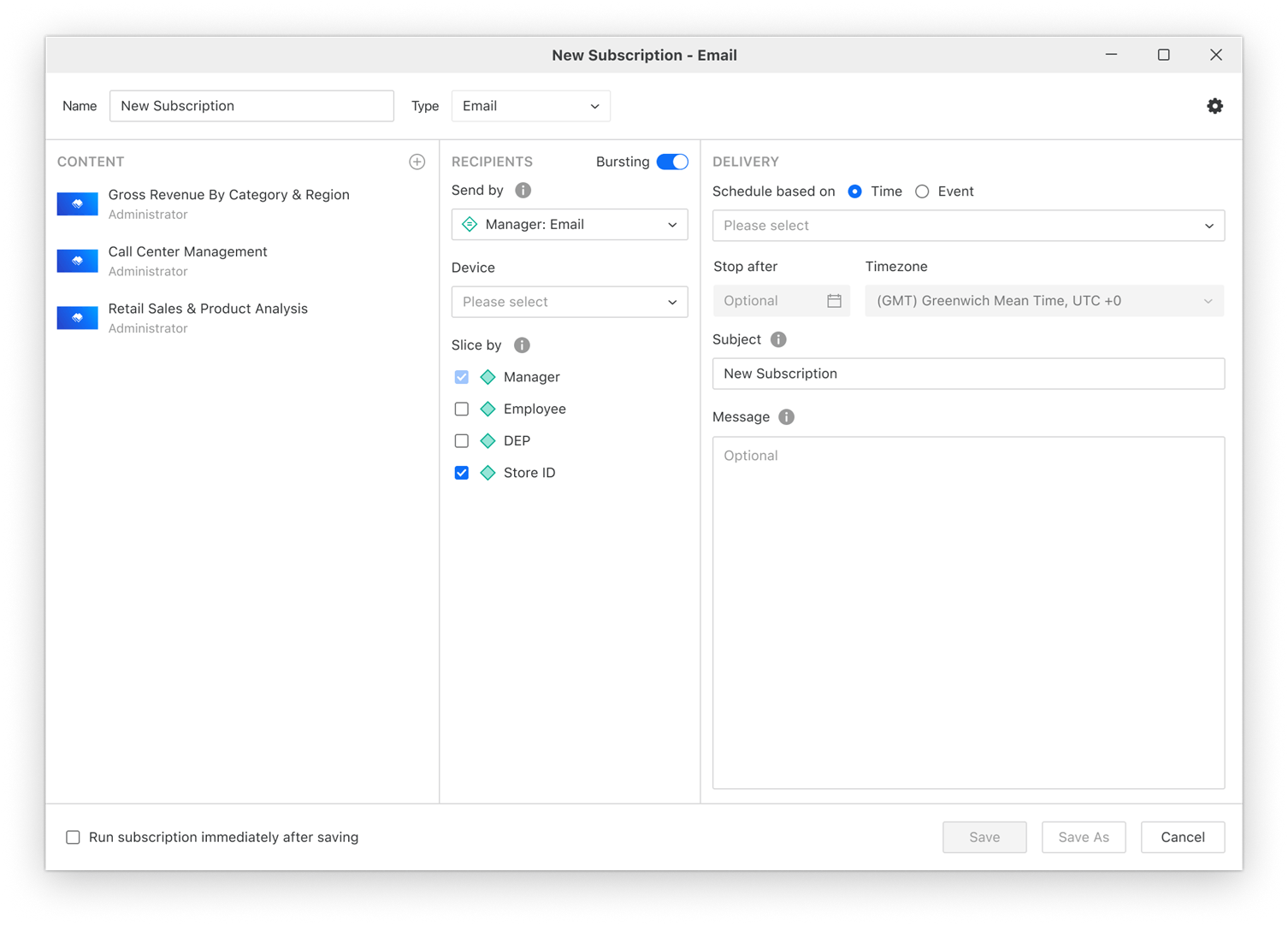Open the Device dropdown
This screenshot has height=925, width=1288.
tap(570, 302)
